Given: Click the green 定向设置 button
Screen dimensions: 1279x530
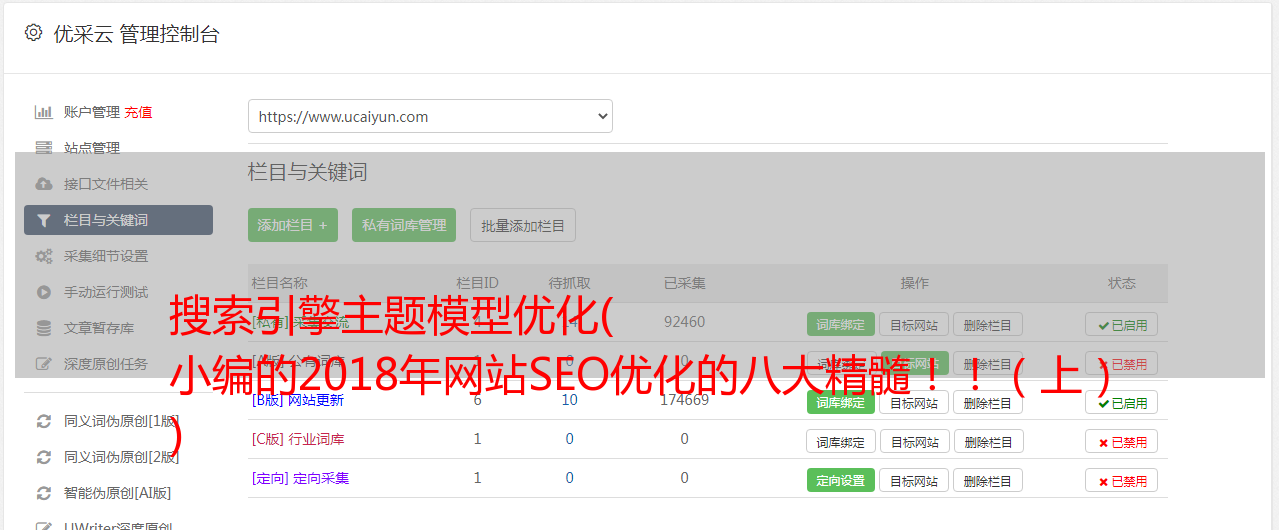Looking at the screenshot, I should pos(841,480).
